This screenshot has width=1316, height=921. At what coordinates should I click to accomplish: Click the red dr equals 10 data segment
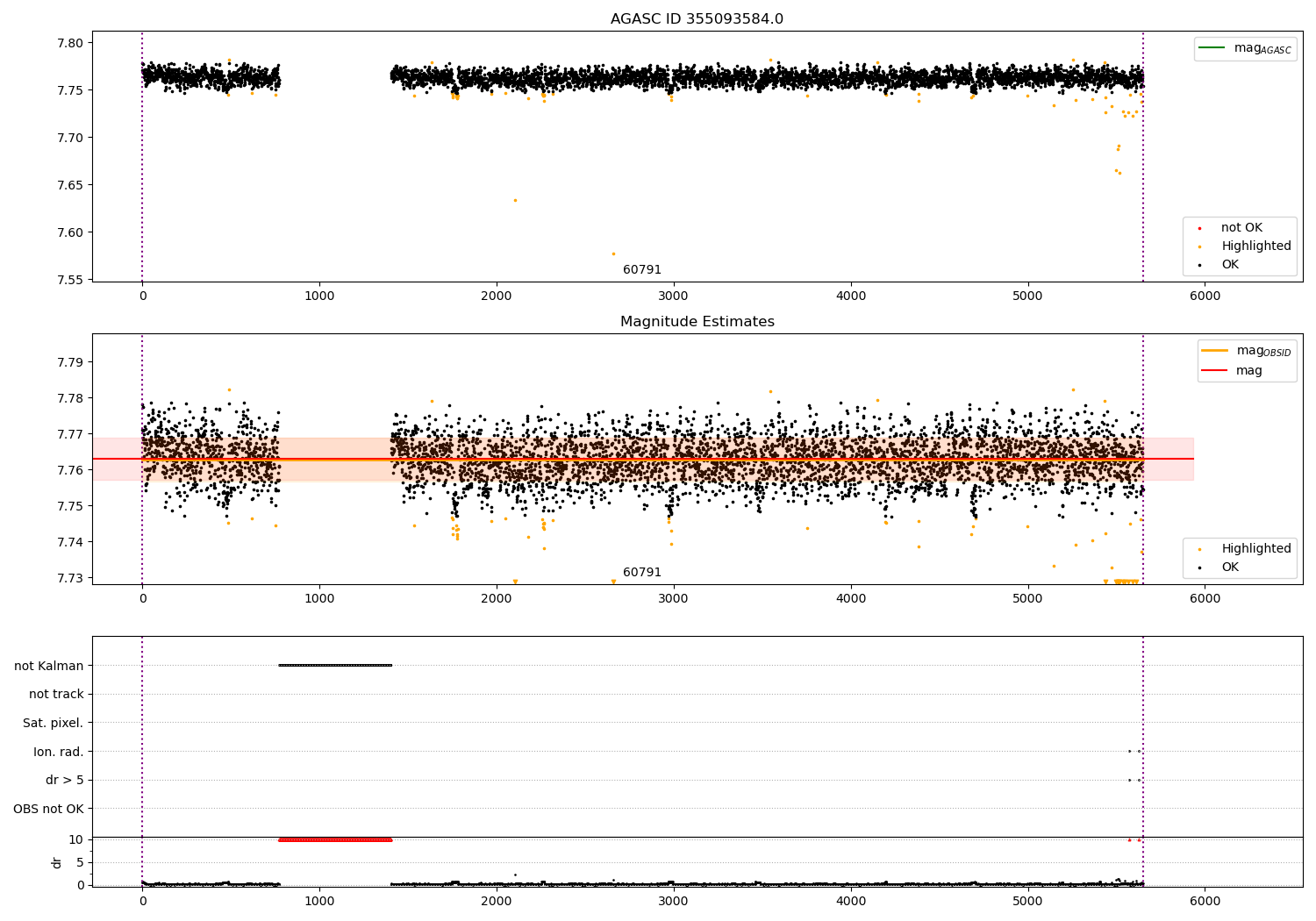[x=335, y=840]
